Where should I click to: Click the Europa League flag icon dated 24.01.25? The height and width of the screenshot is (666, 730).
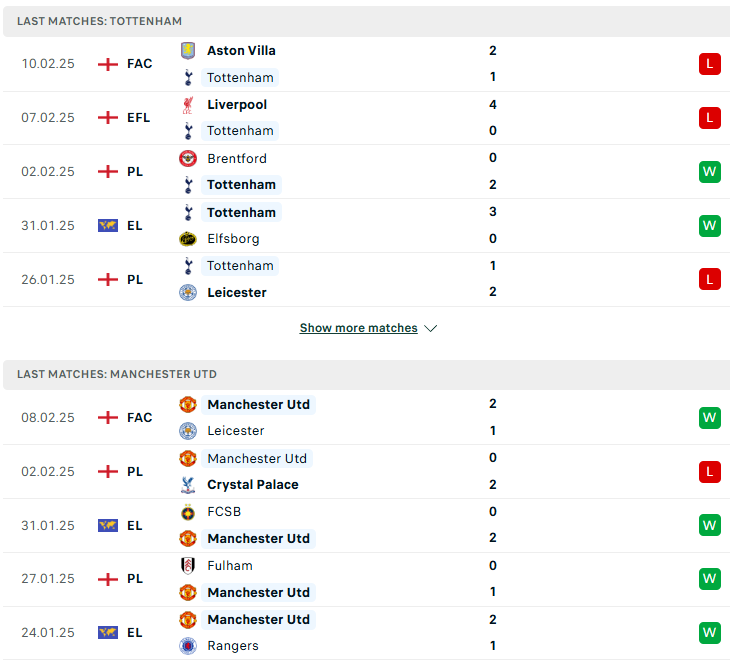tap(108, 632)
